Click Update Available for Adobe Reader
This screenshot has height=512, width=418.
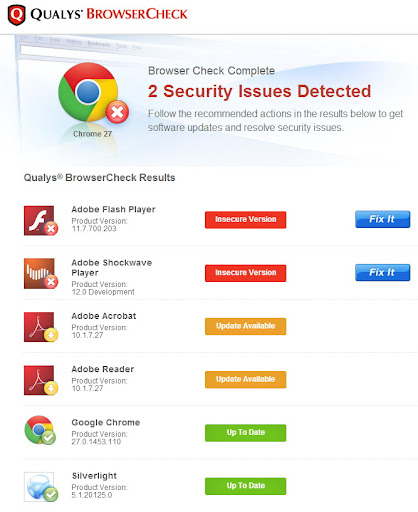pyautogui.click(x=245, y=380)
